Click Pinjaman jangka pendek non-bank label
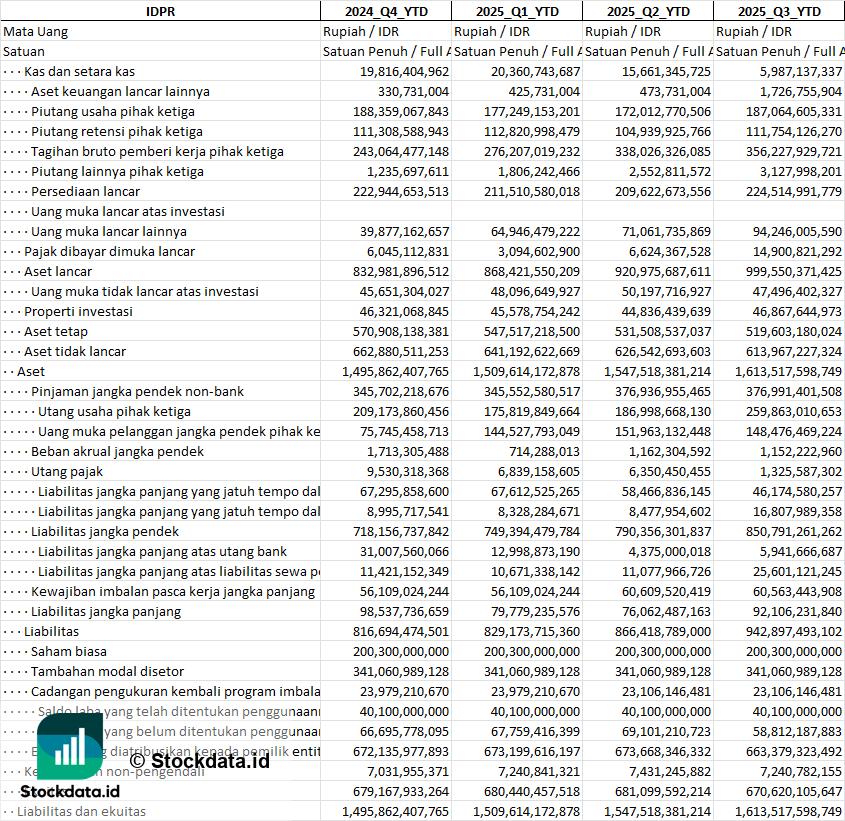Image resolution: width=845 pixels, height=821 pixels. tap(137, 391)
